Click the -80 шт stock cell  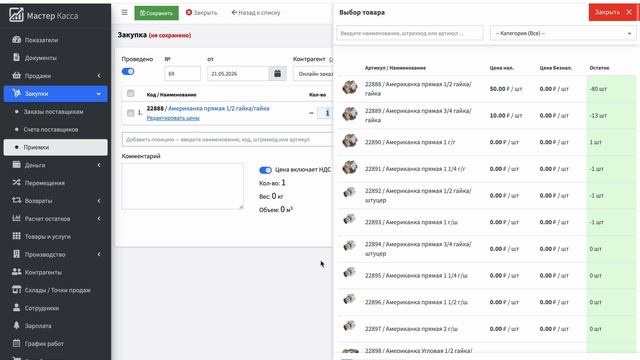coord(611,89)
